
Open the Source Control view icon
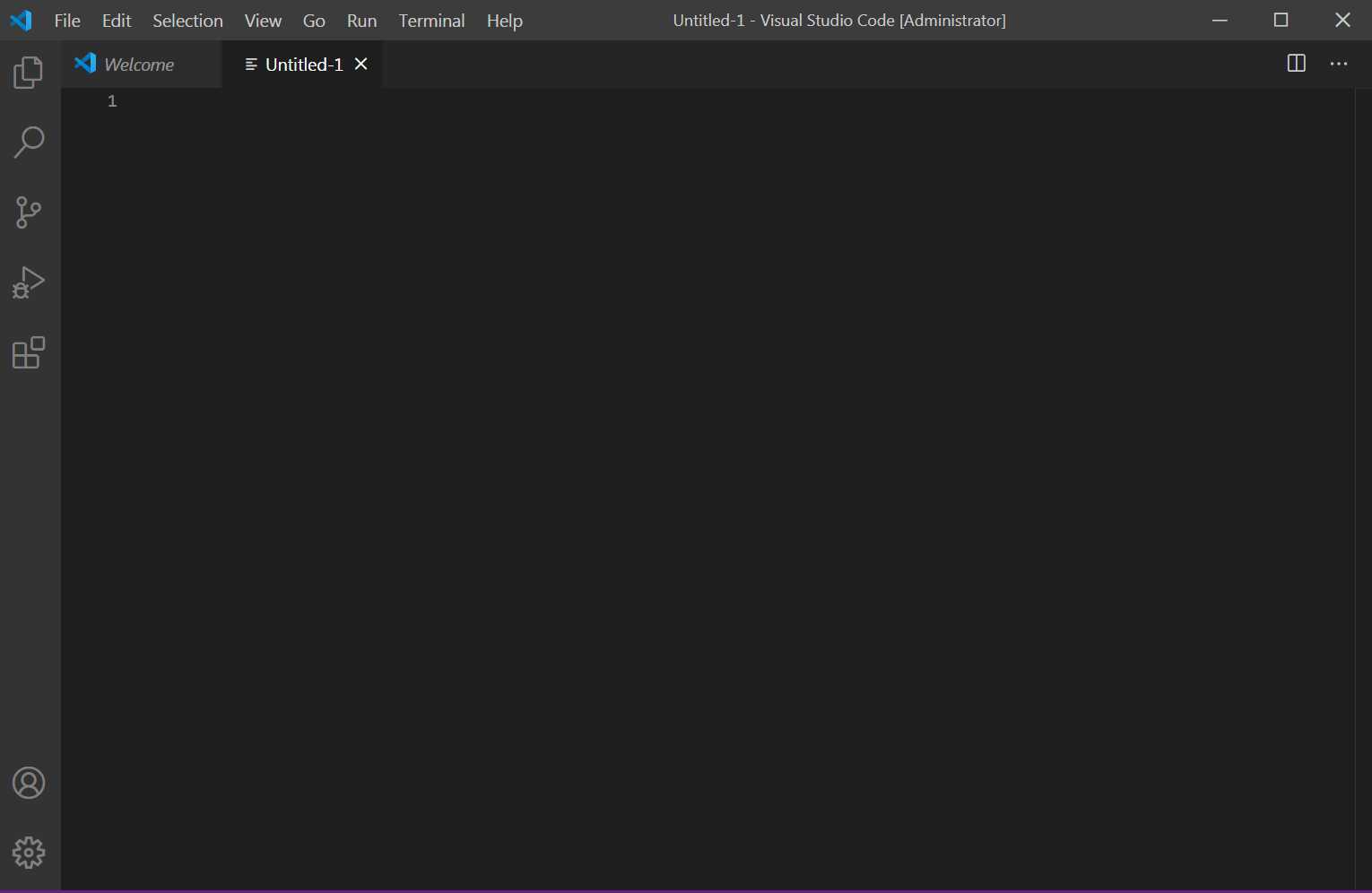(x=29, y=212)
